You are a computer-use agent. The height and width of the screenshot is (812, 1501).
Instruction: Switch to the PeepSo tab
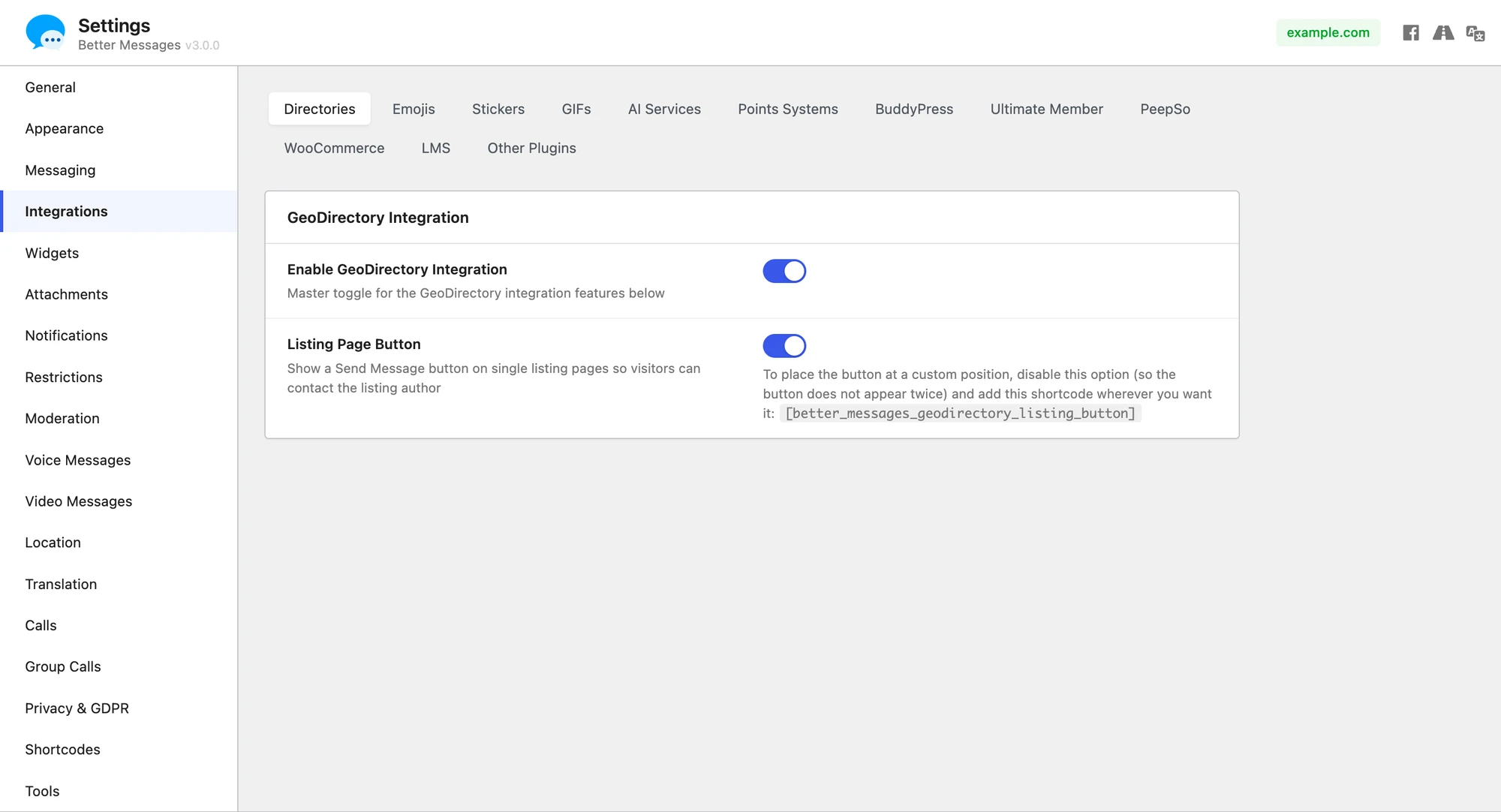1166,109
